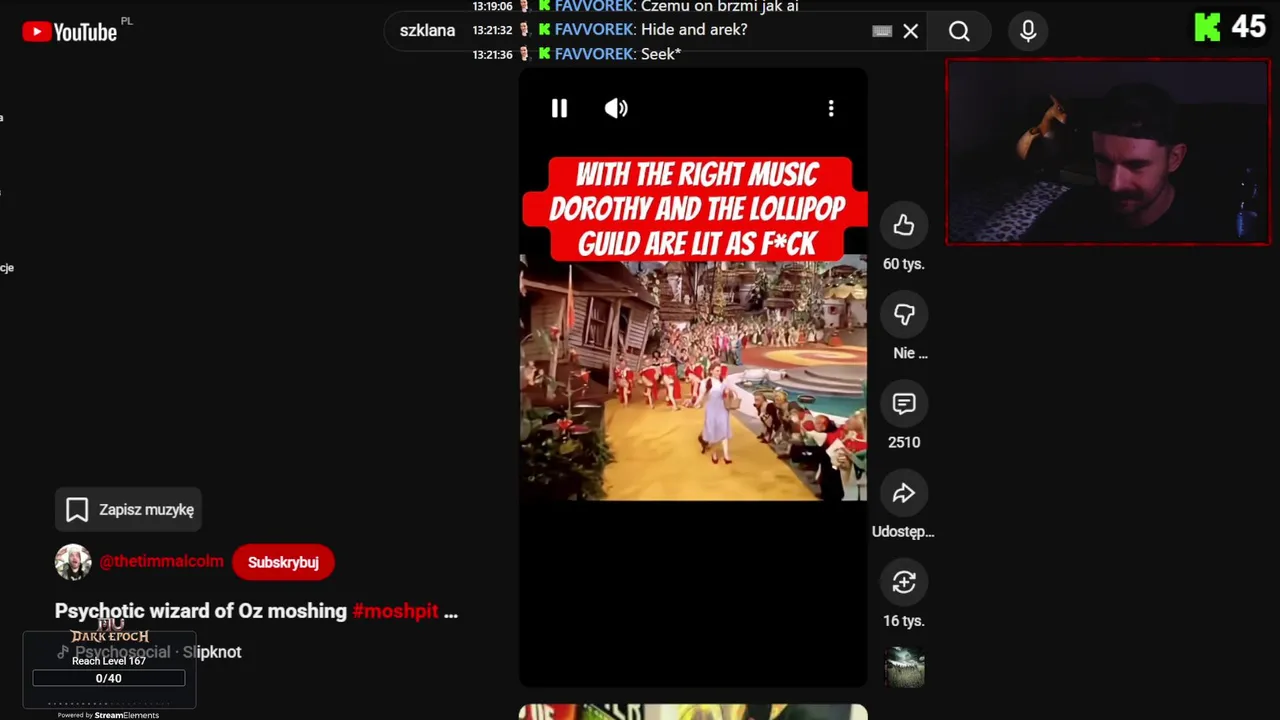Click the 0/40 goal progress bar
Viewport: 1280px width, 720px height.
[109, 678]
